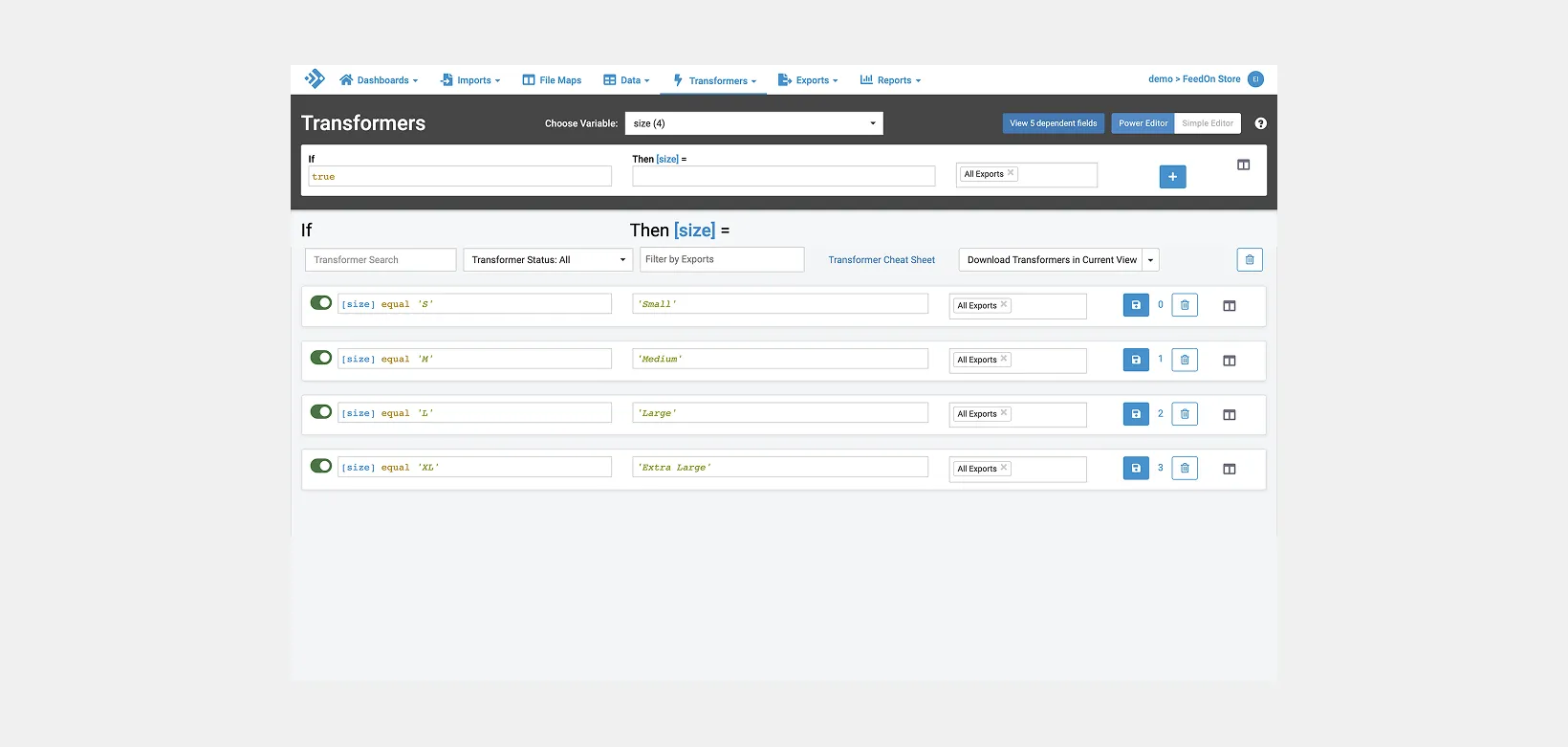Viewport: 1568px width, 747px height.
Task: Select the Power Editor button
Action: point(1143,123)
